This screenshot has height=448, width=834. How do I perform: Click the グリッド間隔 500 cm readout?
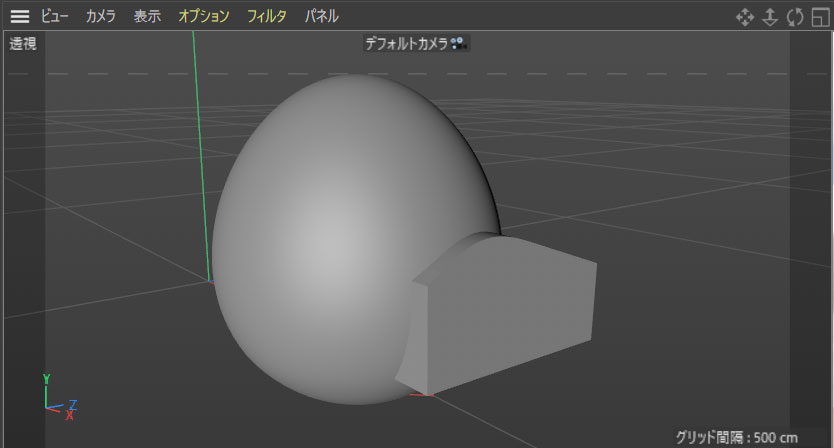(x=737, y=436)
